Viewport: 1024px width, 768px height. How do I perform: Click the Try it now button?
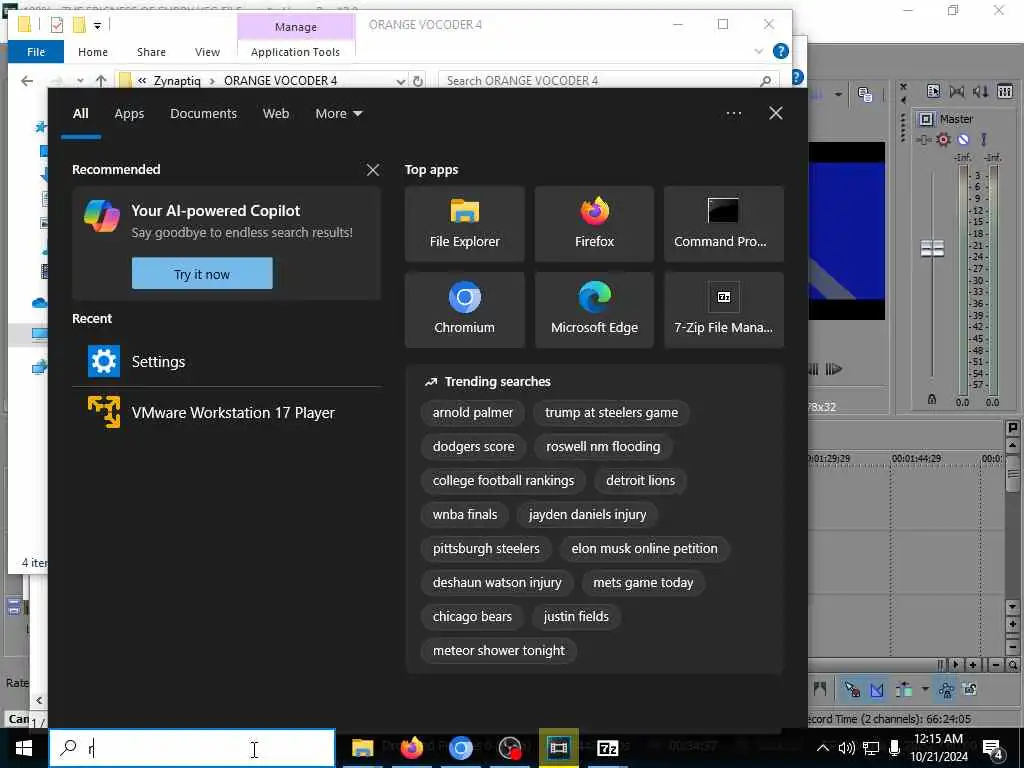(x=202, y=274)
